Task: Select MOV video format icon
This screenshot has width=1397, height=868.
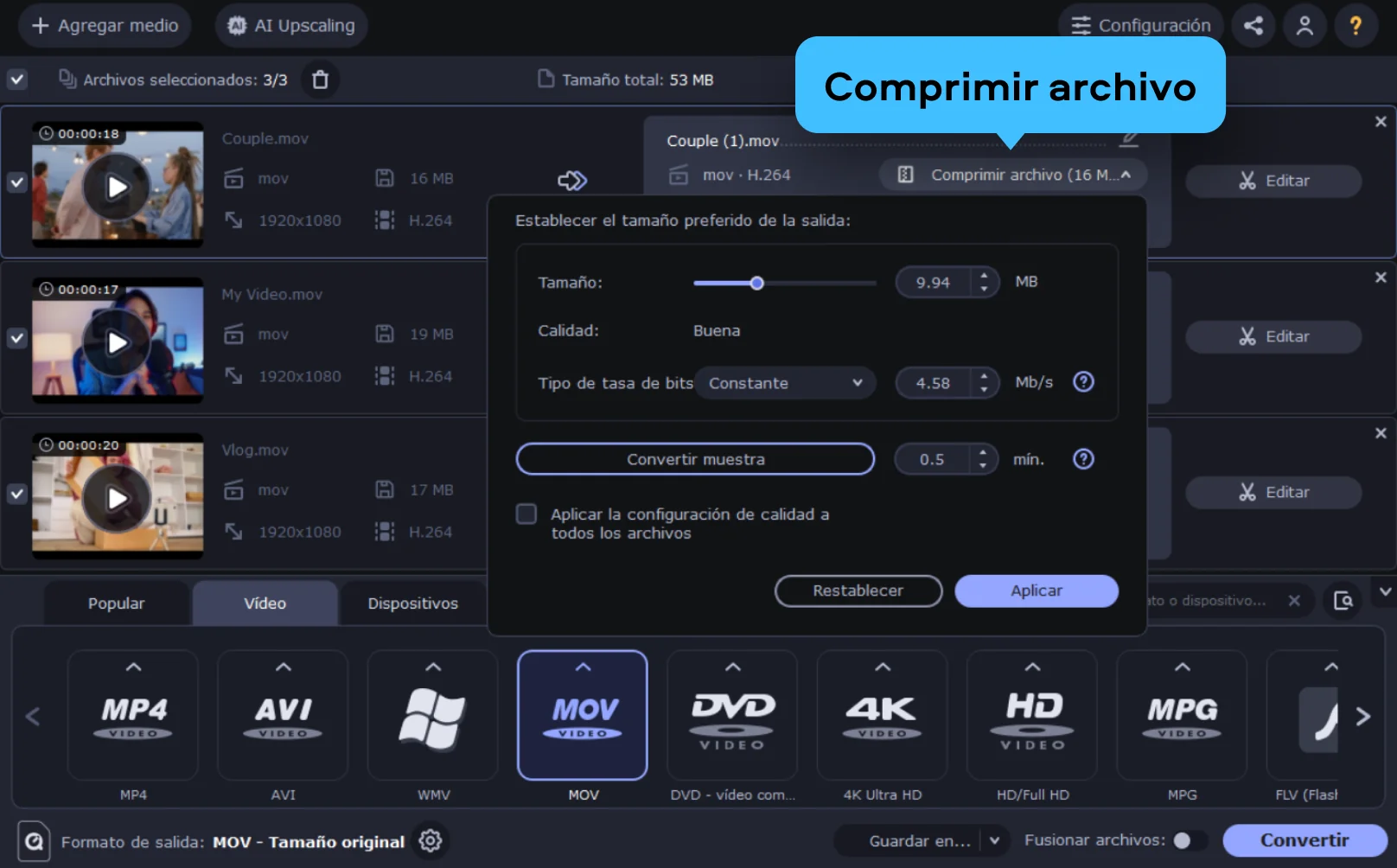Action: coord(583,716)
